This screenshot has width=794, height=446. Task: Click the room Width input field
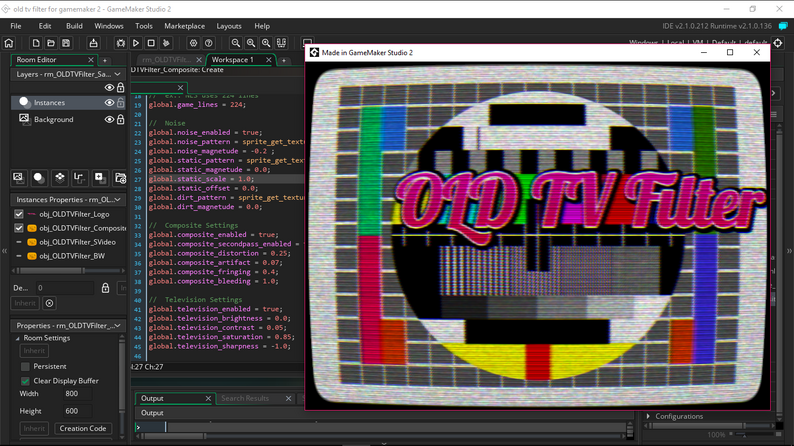tap(77, 394)
